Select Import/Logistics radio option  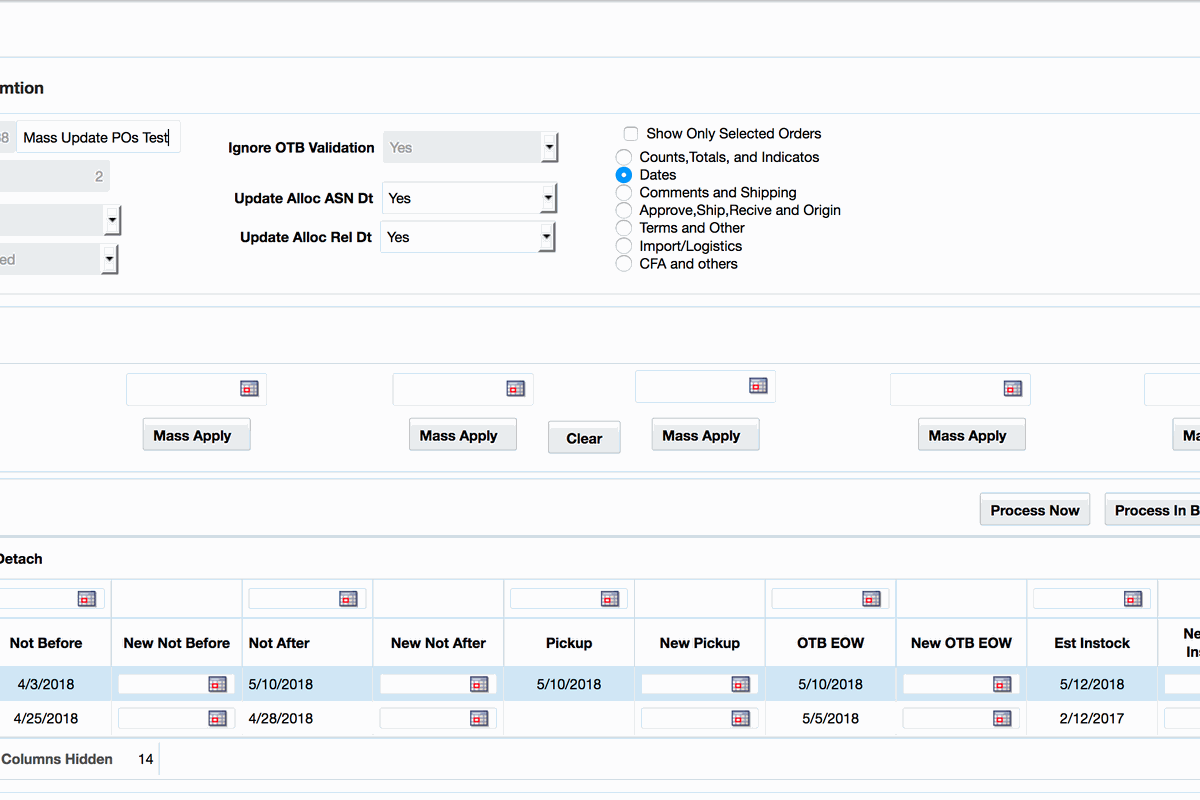624,246
